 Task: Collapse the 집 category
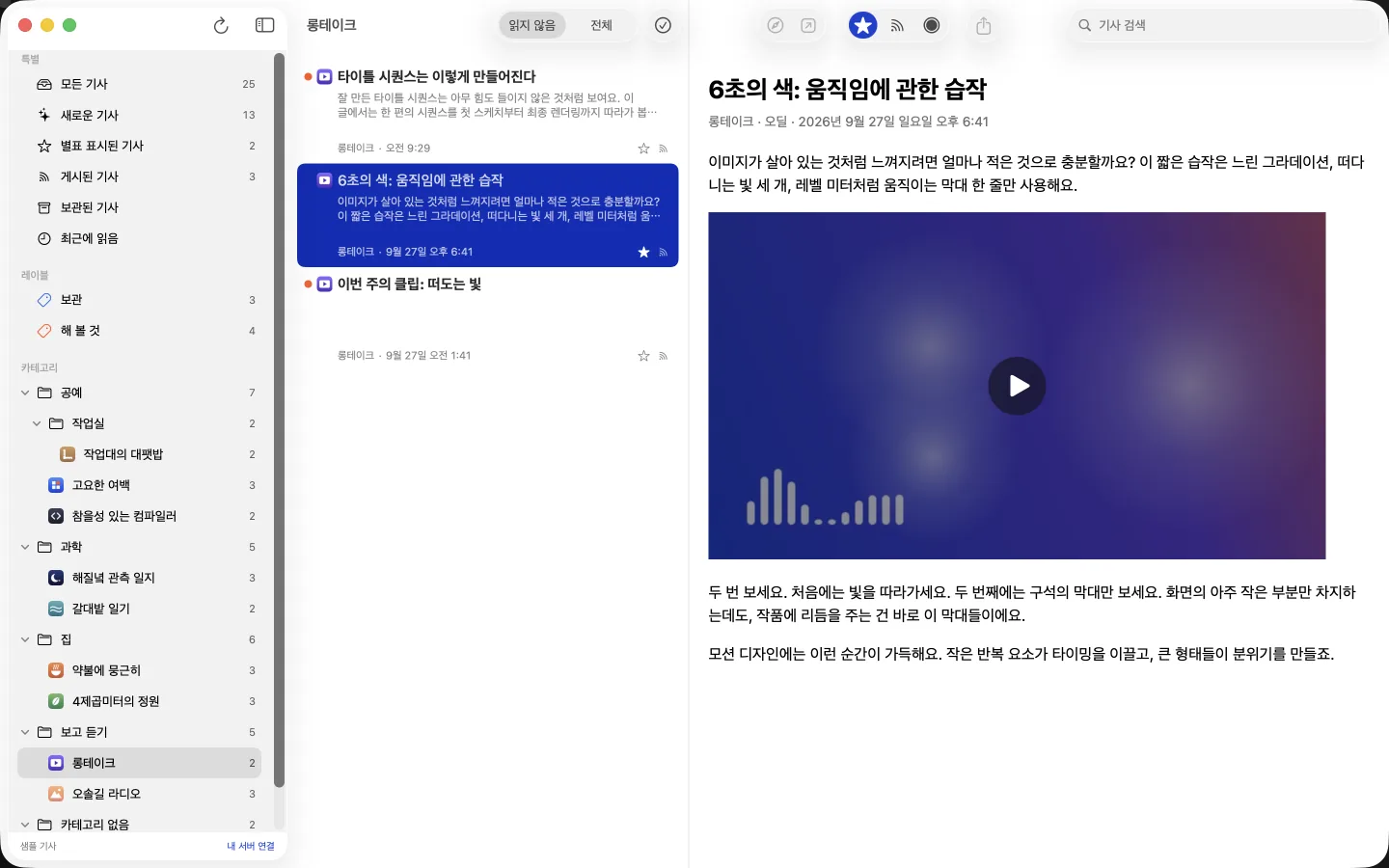point(25,639)
